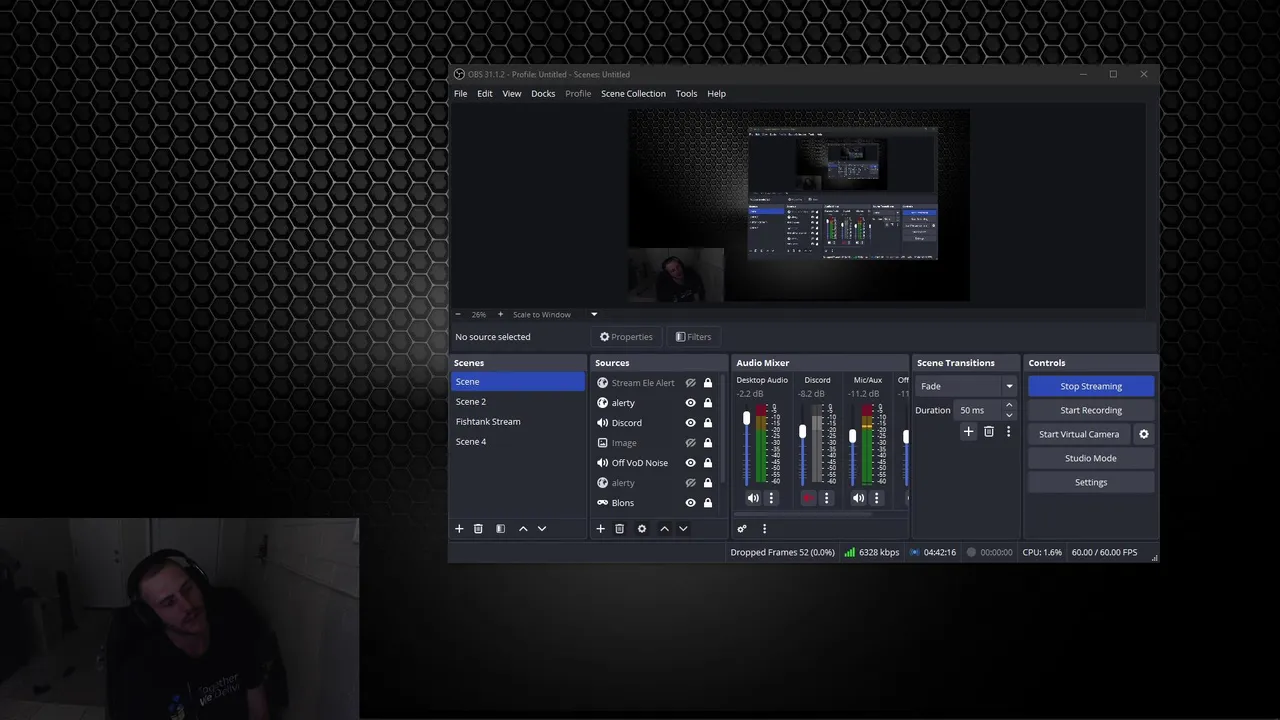Unmute Discord channel red speaker icon

pyautogui.click(x=808, y=498)
